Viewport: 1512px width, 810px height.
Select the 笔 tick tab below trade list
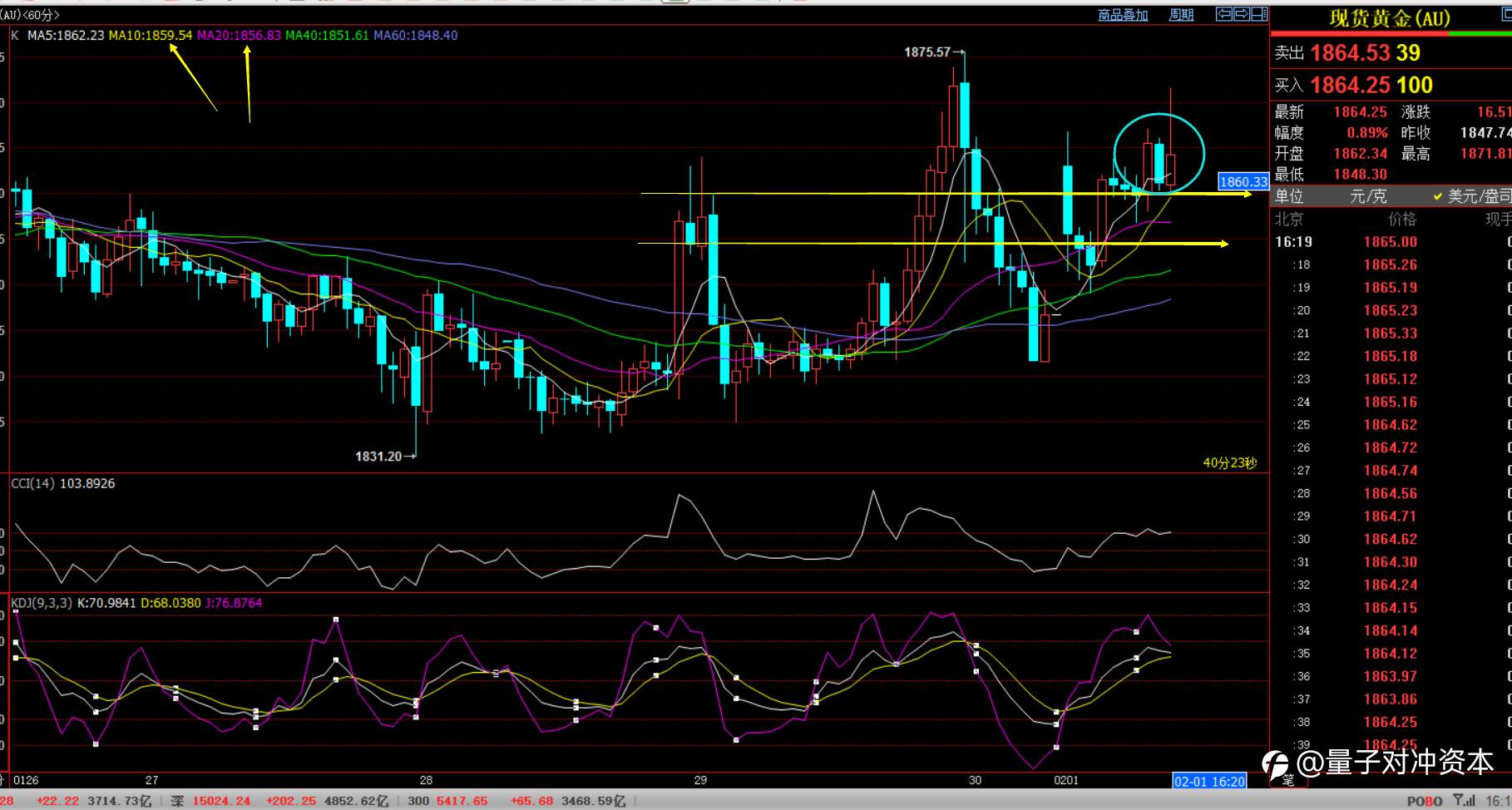pos(1287,779)
